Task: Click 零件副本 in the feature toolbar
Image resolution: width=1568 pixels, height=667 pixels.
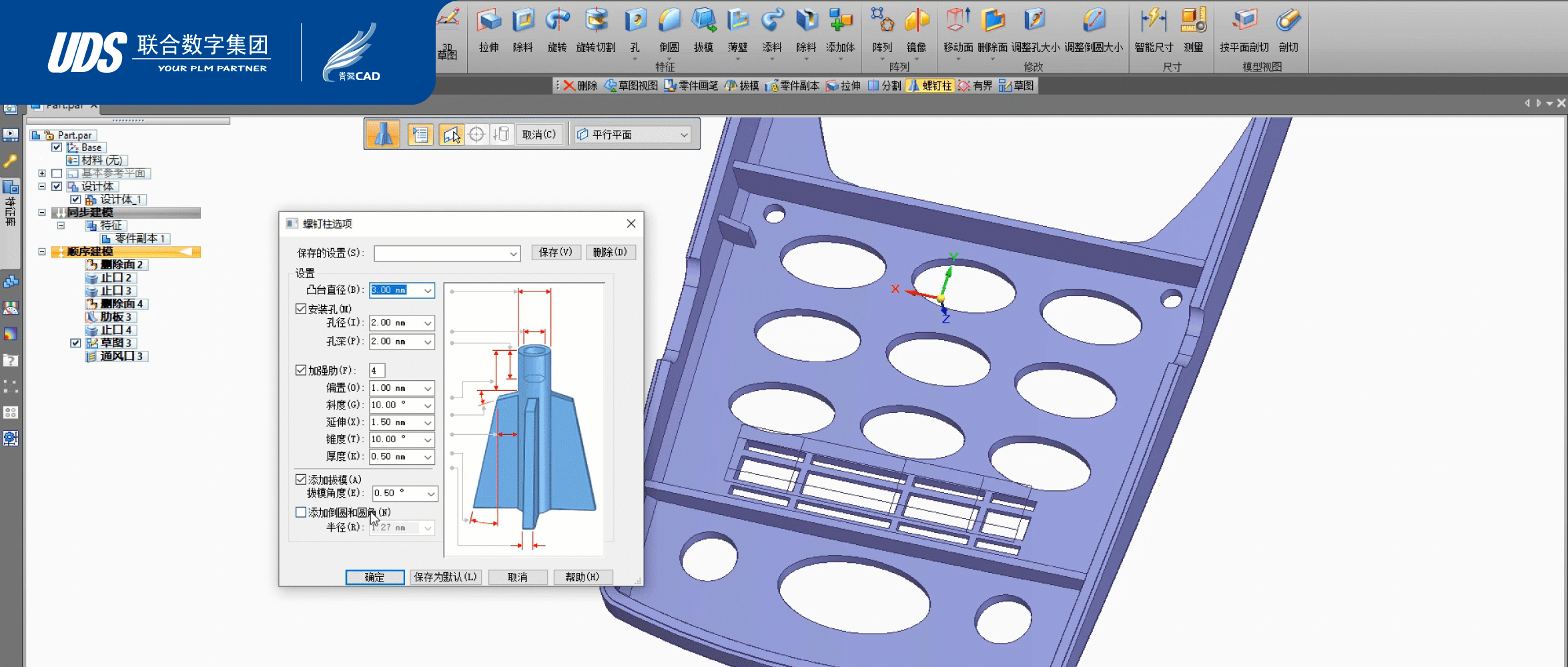Action: (x=793, y=85)
